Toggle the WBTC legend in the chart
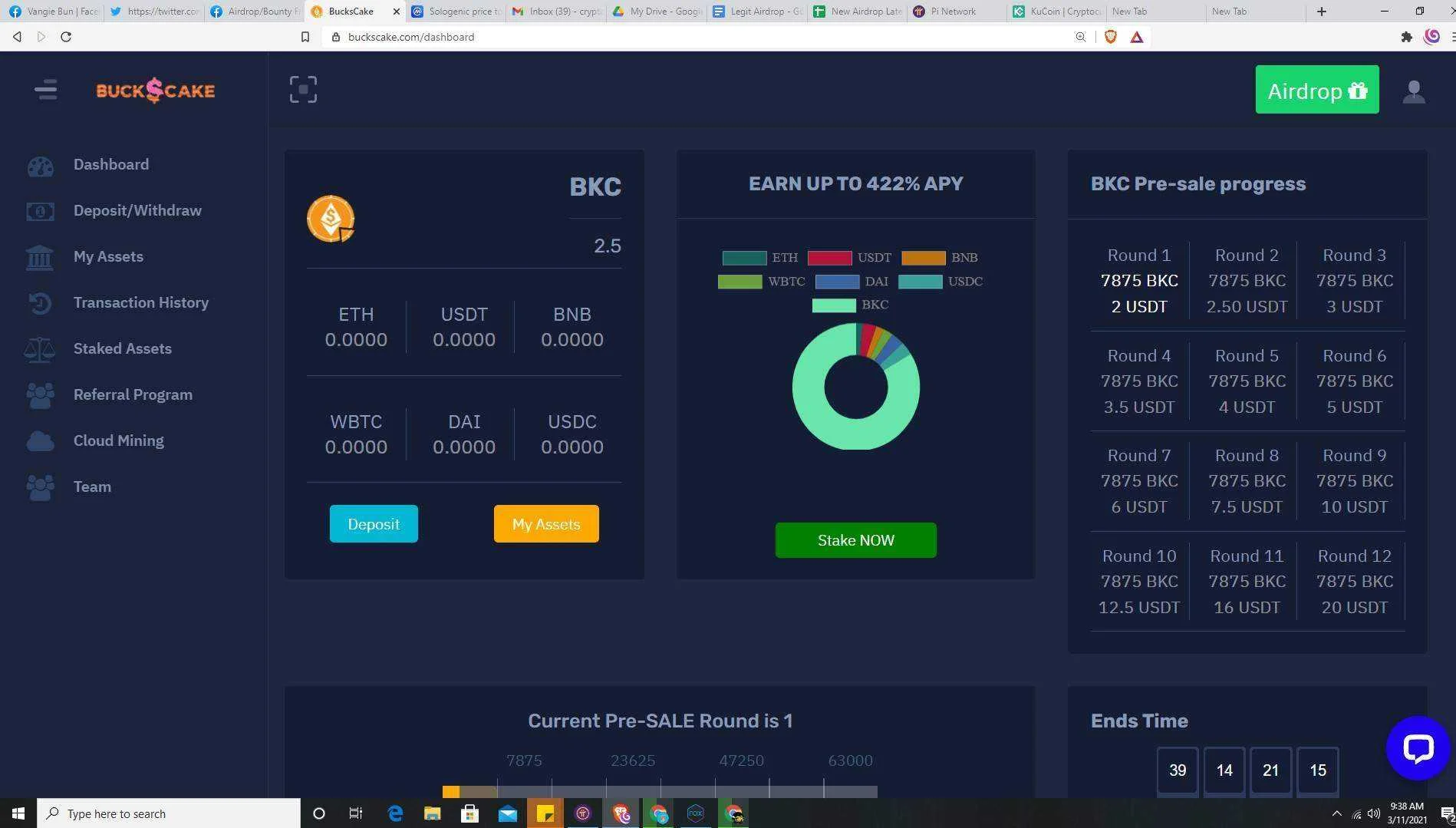This screenshot has width=1456, height=828. 761,282
